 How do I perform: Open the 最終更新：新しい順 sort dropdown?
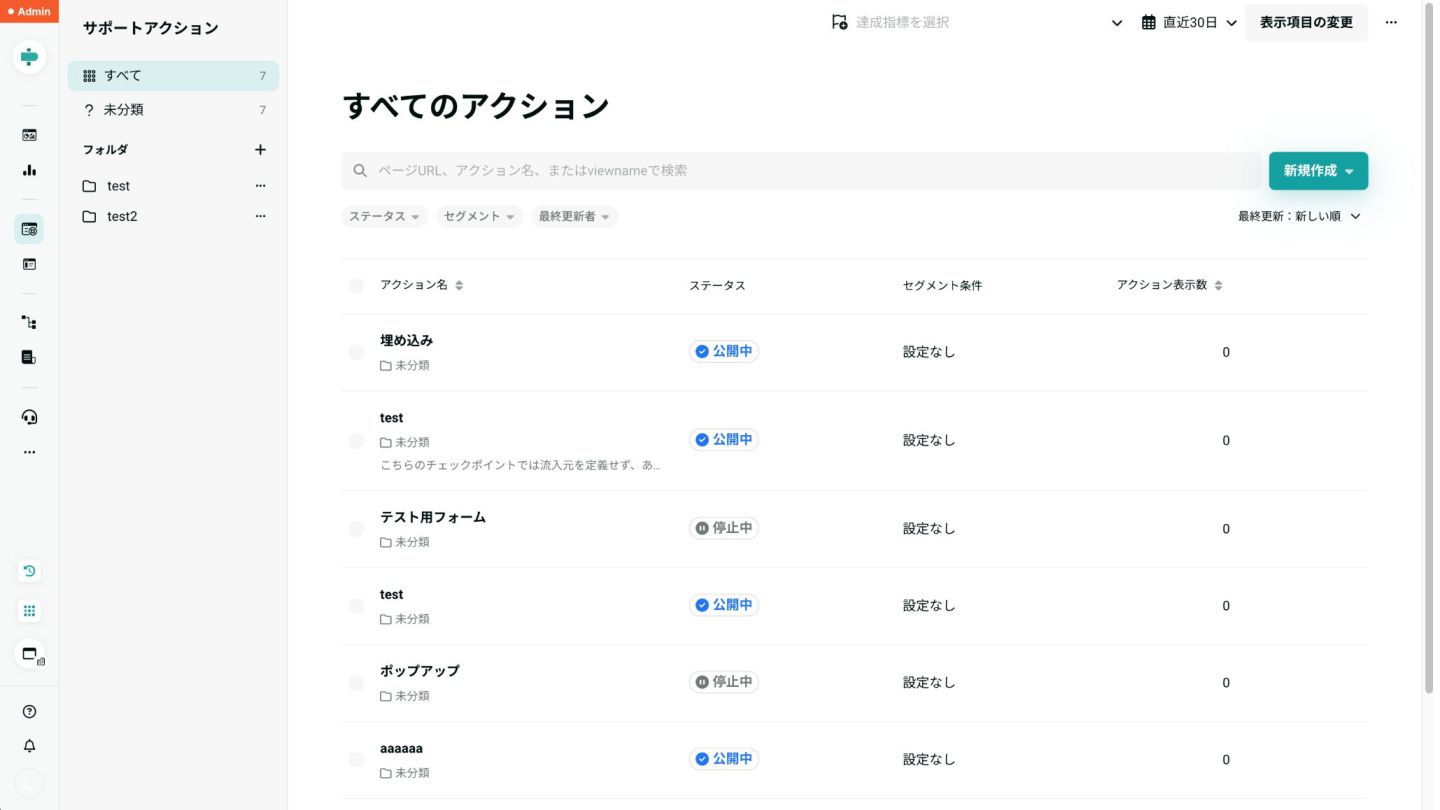coord(1299,216)
